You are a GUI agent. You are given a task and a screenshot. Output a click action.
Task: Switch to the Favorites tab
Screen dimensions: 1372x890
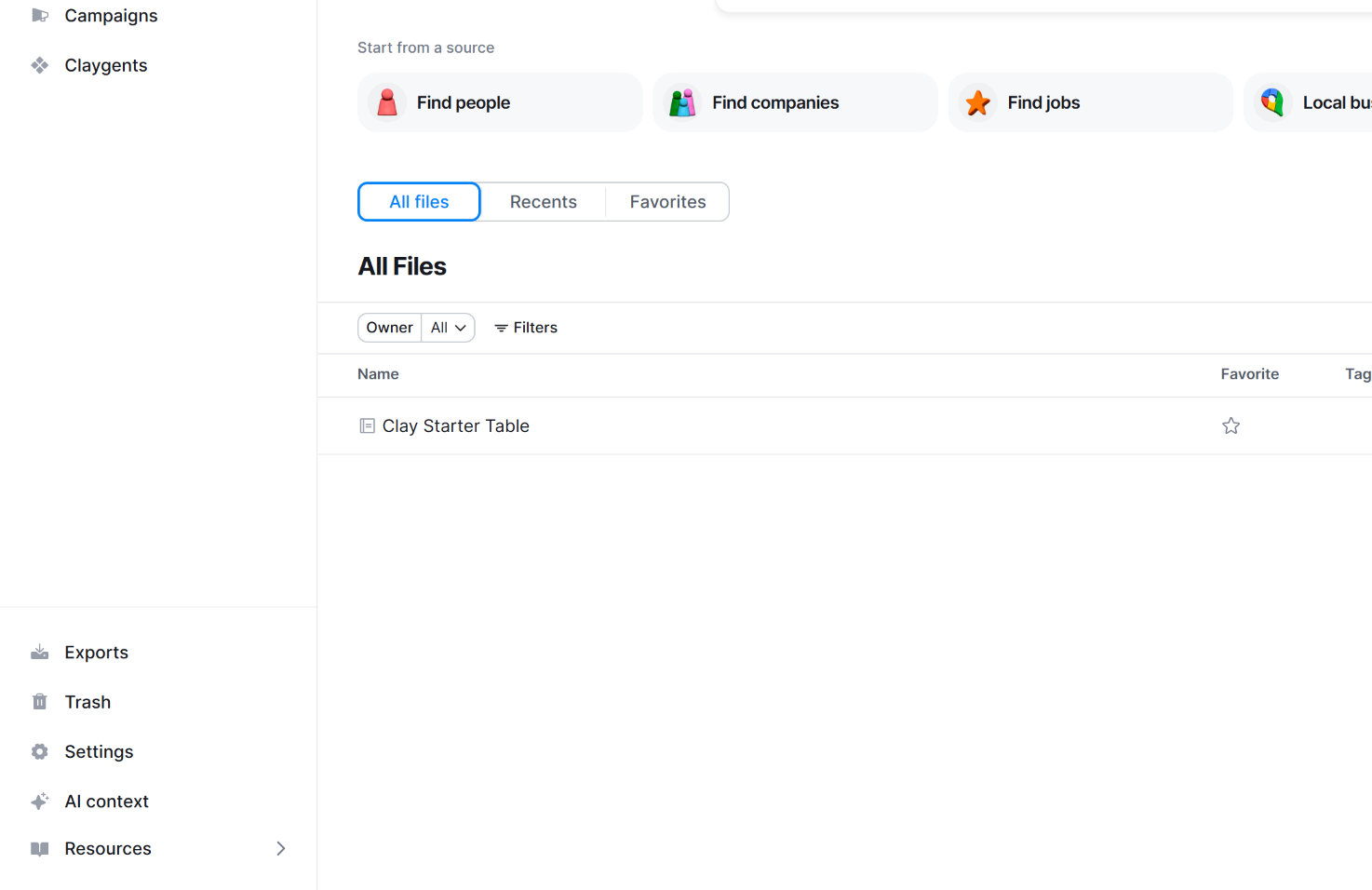[x=667, y=202]
